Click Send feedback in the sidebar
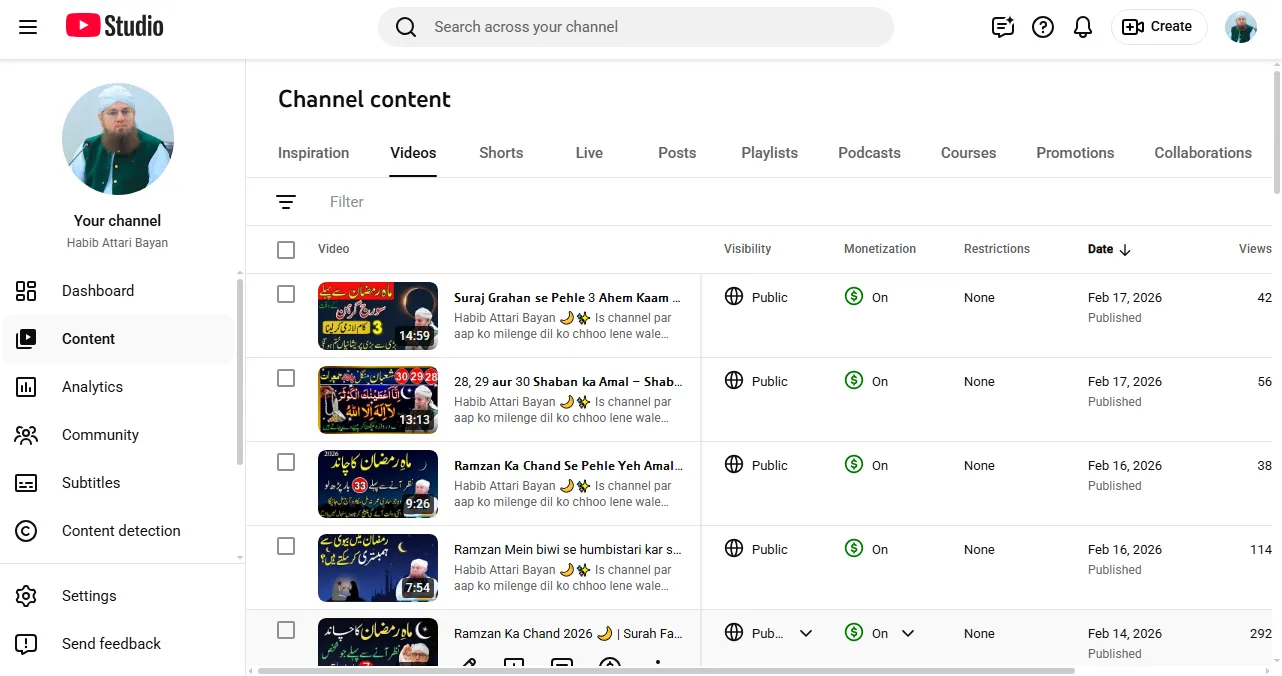Viewport: 1282px width, 676px height. pos(118,644)
